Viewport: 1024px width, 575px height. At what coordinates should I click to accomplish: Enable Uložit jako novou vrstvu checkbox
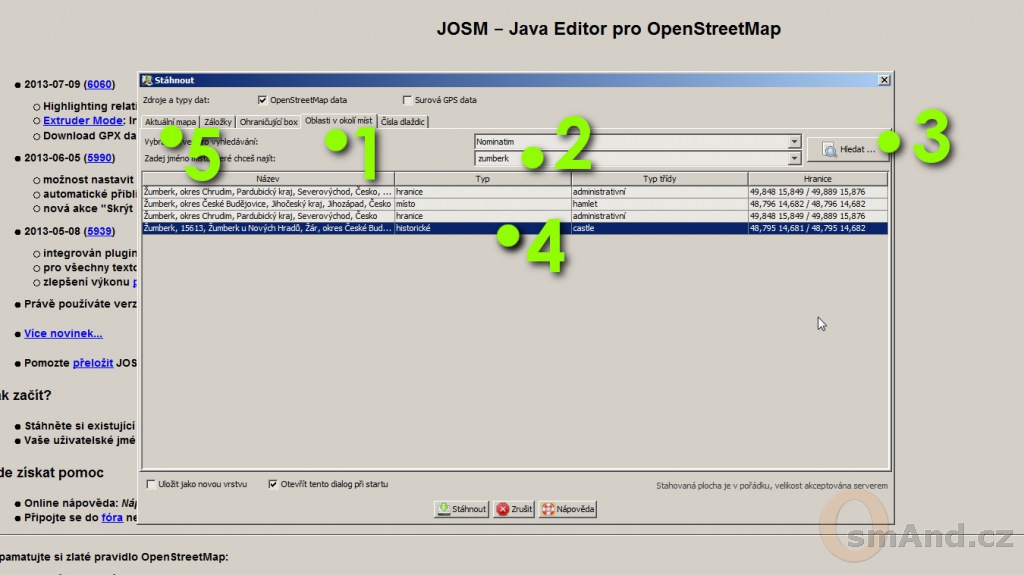point(151,484)
